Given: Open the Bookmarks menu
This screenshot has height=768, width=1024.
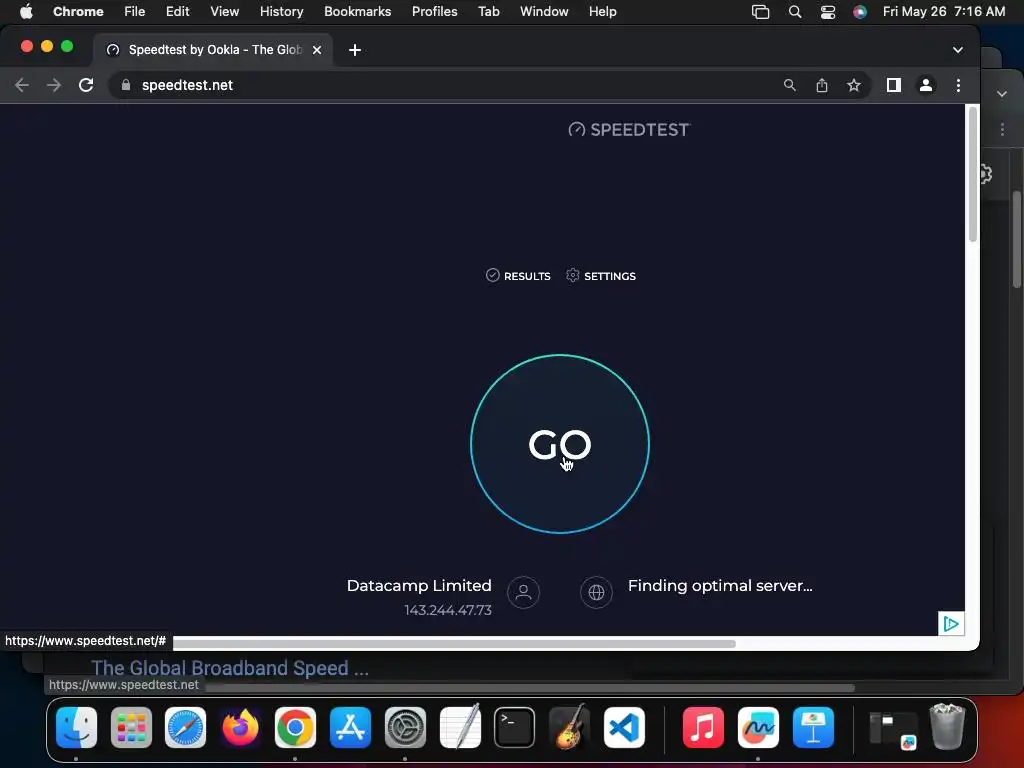Looking at the screenshot, I should [x=357, y=11].
